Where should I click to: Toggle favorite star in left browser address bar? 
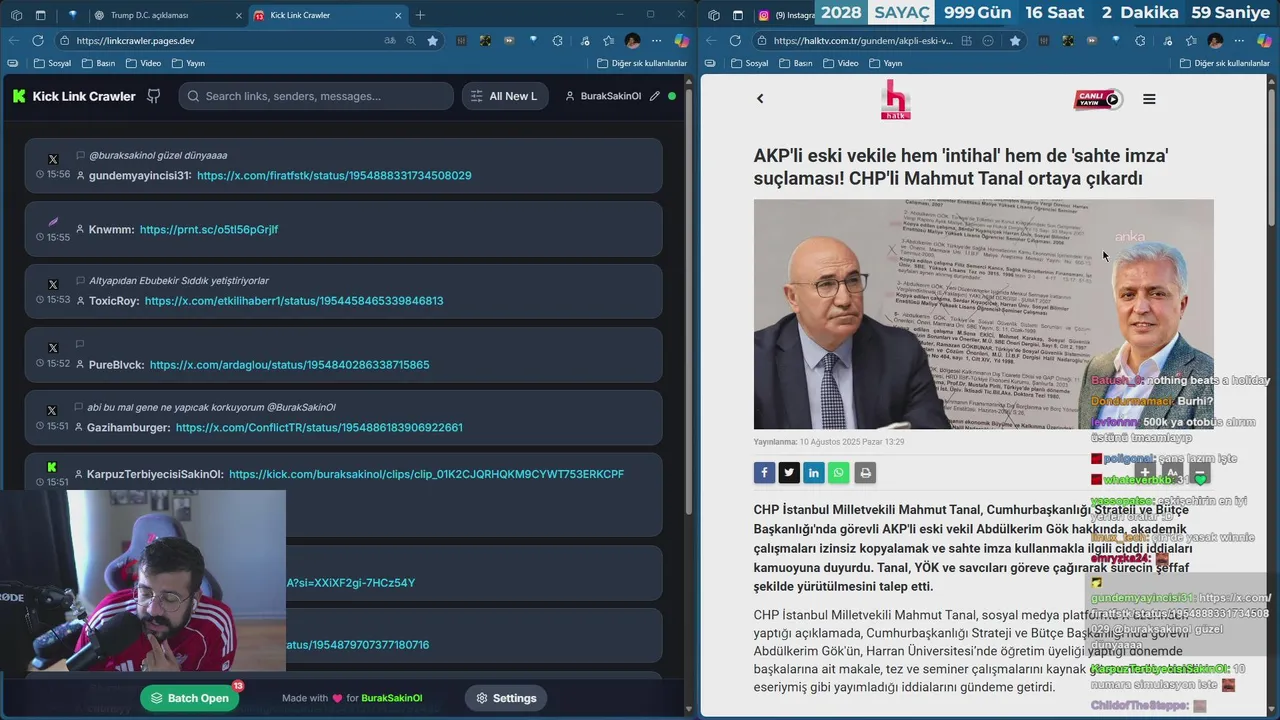[x=432, y=41]
